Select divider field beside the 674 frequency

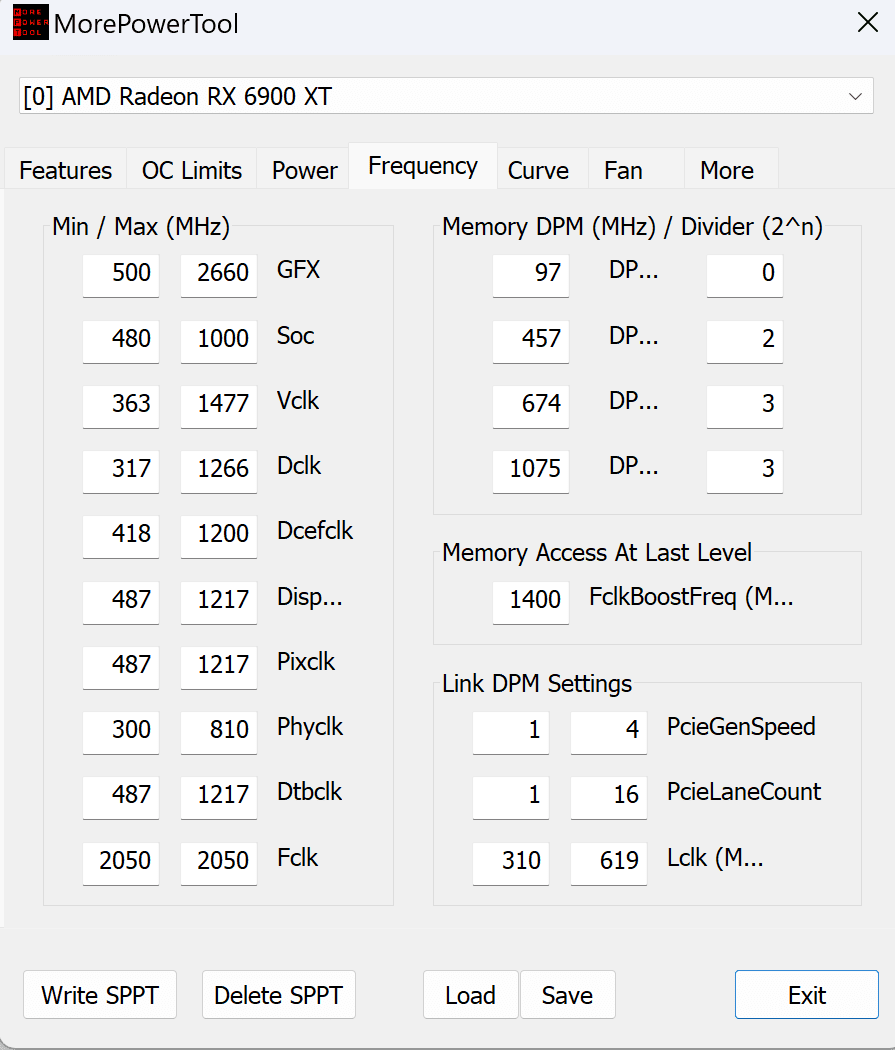pos(745,405)
